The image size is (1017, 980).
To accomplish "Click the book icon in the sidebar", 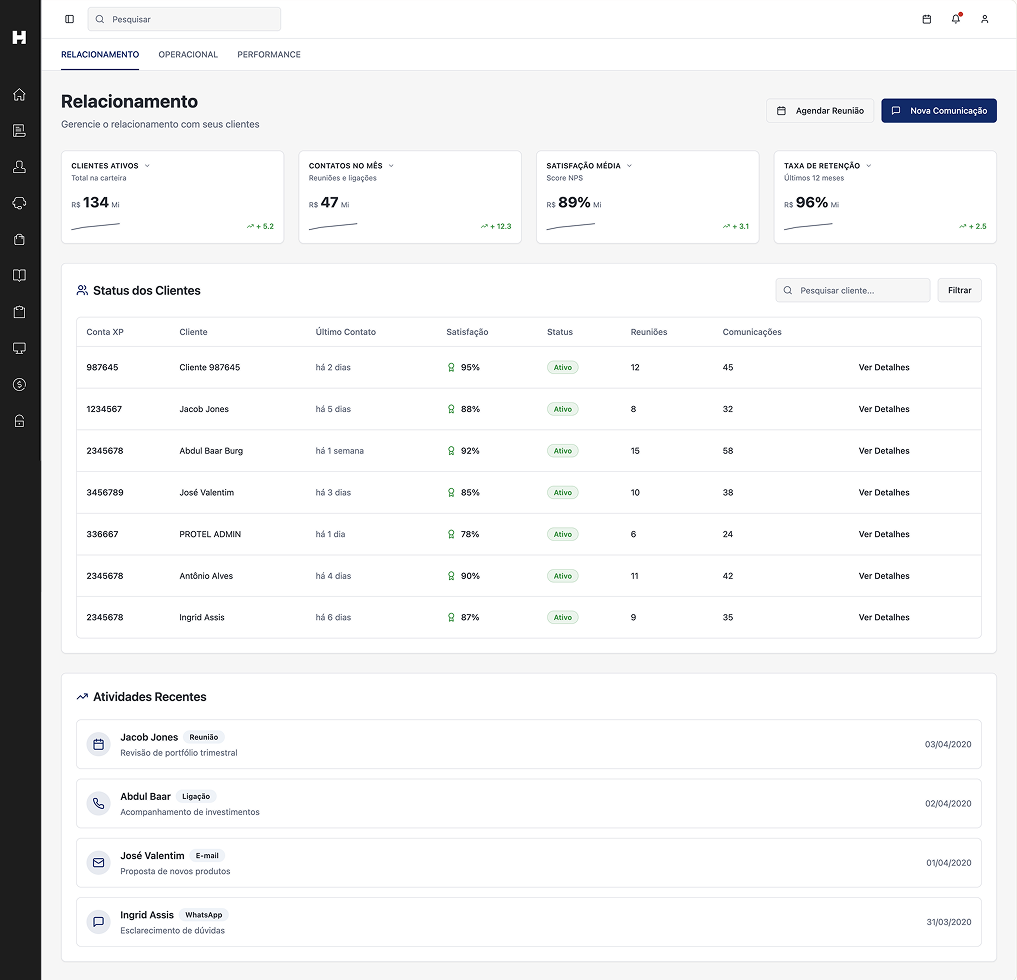I will coord(19,275).
